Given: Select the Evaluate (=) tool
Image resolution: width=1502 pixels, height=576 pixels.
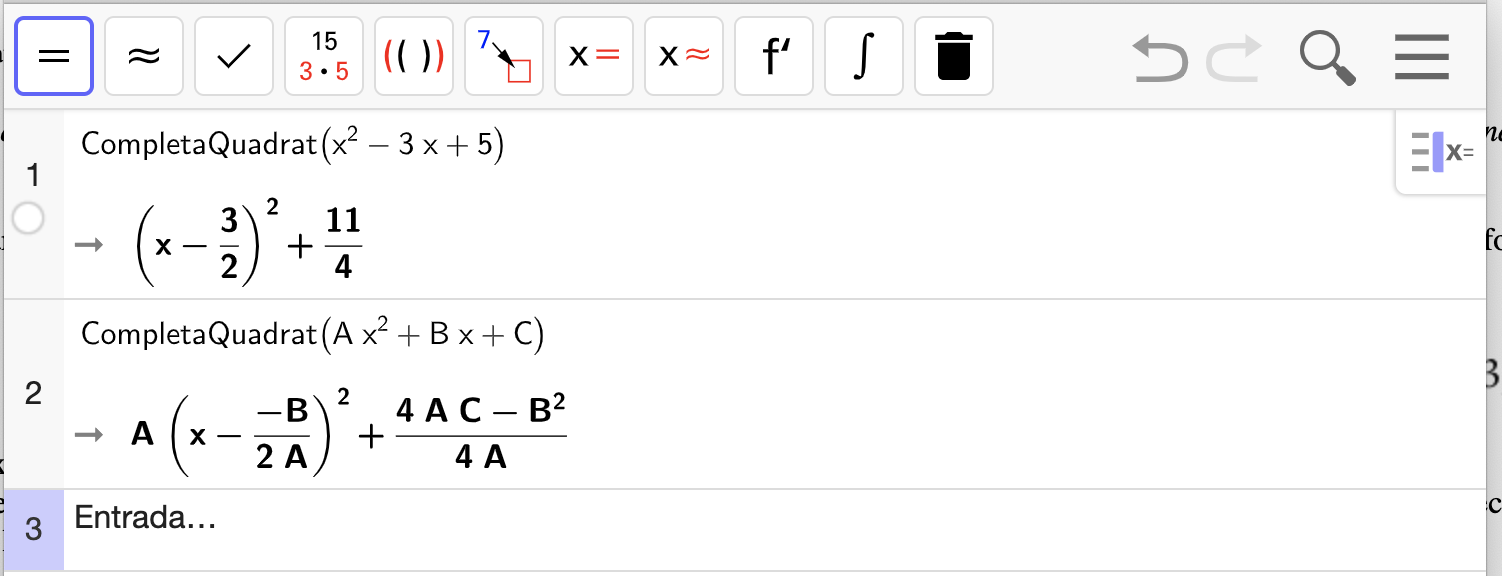Looking at the screenshot, I should point(54,56).
